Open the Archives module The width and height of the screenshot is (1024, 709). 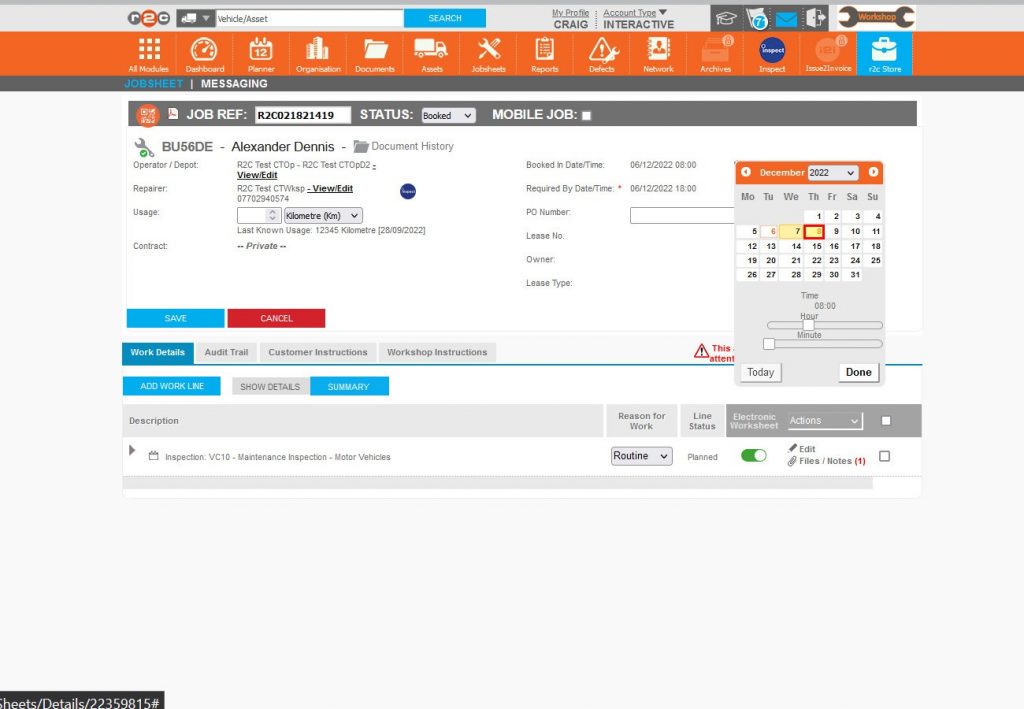715,54
